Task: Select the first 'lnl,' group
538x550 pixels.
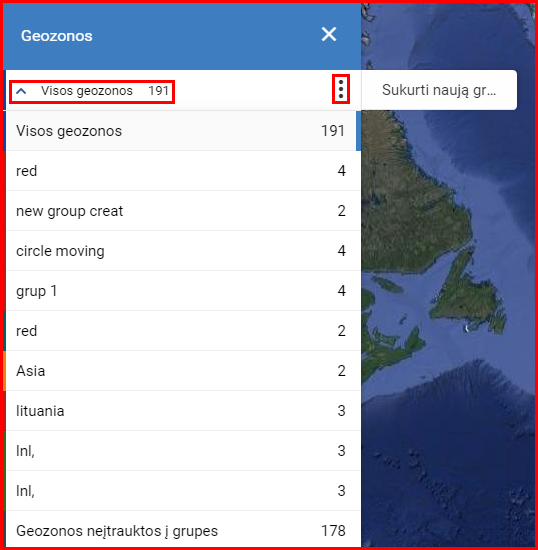Action: 183,451
